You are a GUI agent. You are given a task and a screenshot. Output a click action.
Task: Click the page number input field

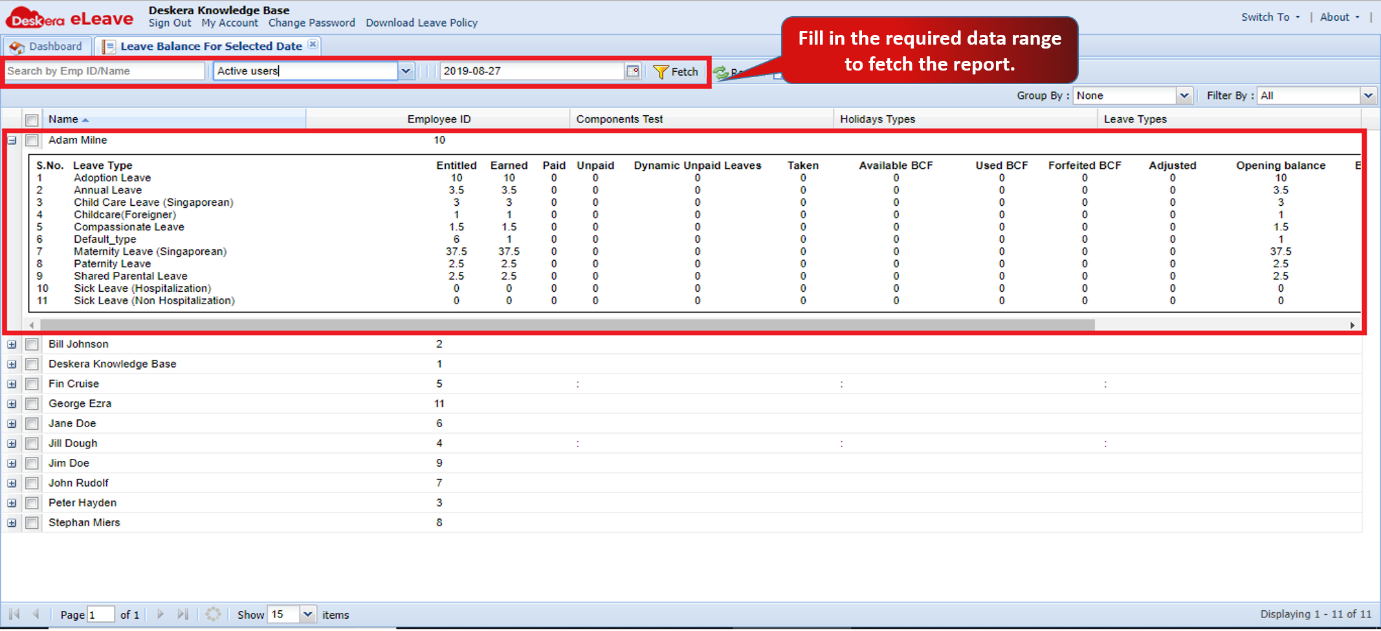point(101,614)
